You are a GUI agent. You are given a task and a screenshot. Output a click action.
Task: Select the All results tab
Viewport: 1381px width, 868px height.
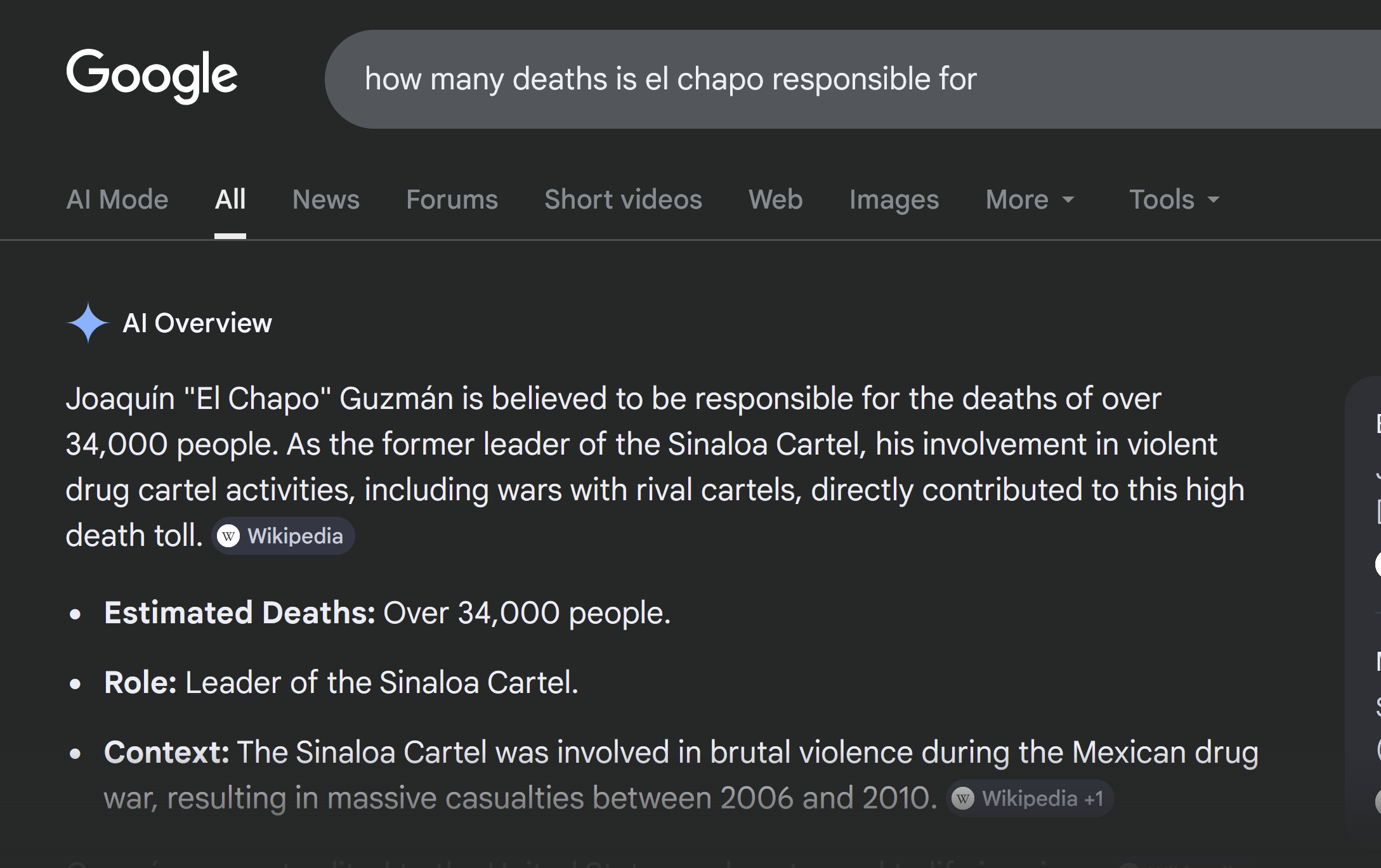click(x=230, y=200)
